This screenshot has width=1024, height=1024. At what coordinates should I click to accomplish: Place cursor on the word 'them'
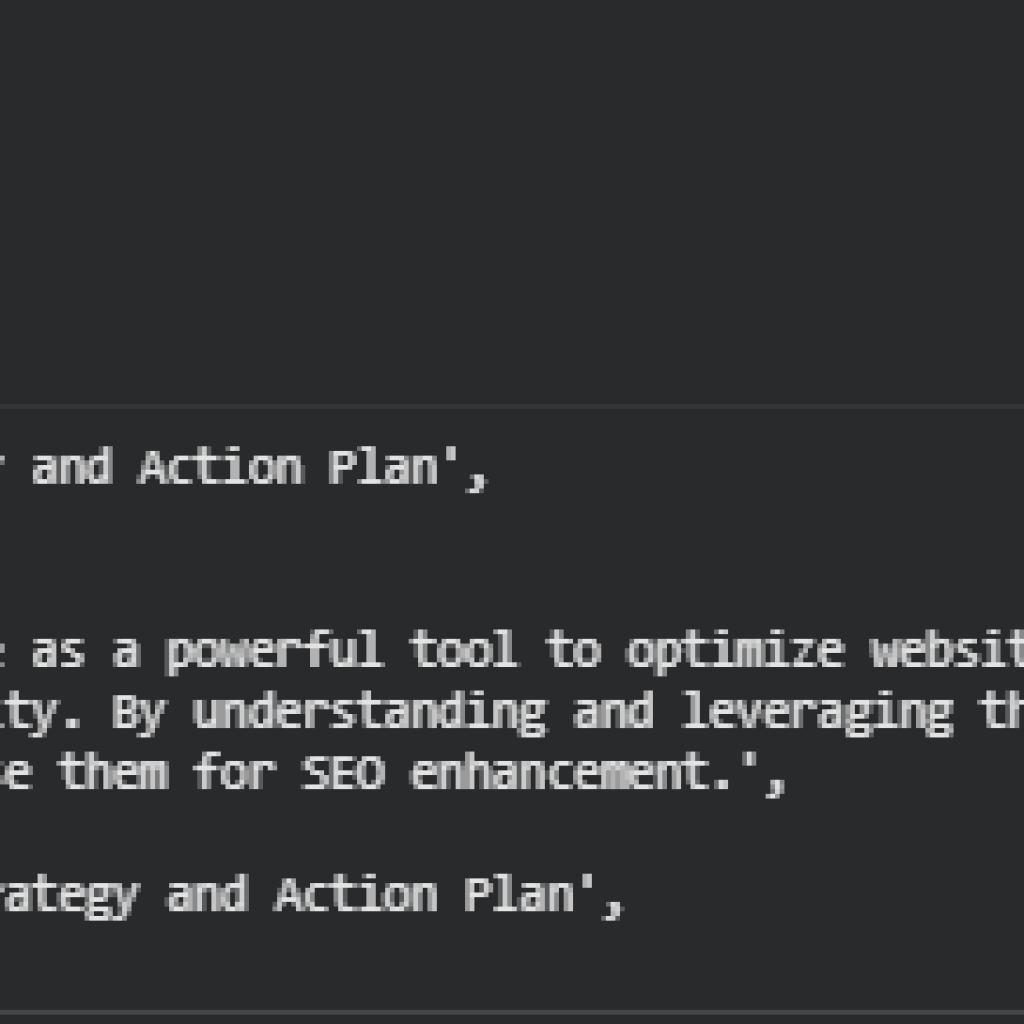tap(112, 773)
